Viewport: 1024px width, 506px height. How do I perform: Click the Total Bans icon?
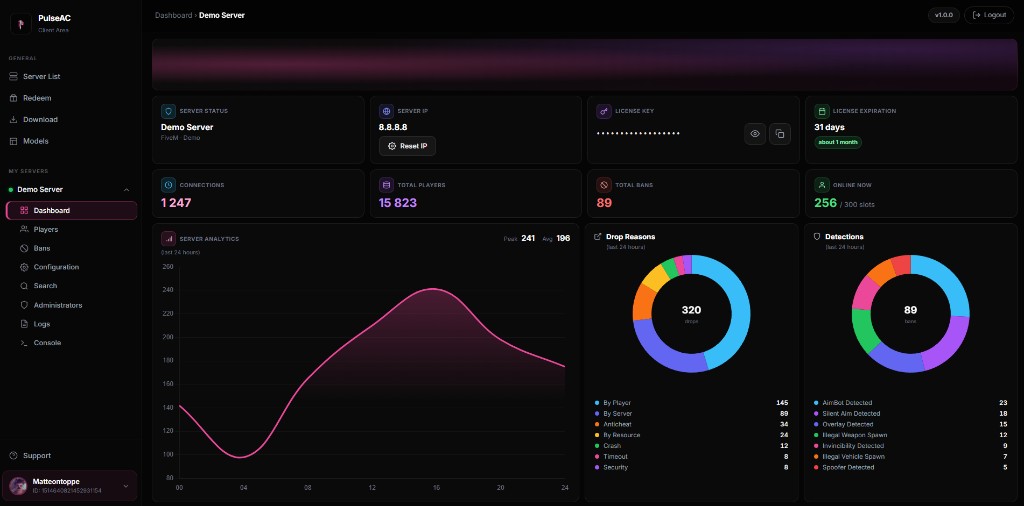click(603, 185)
